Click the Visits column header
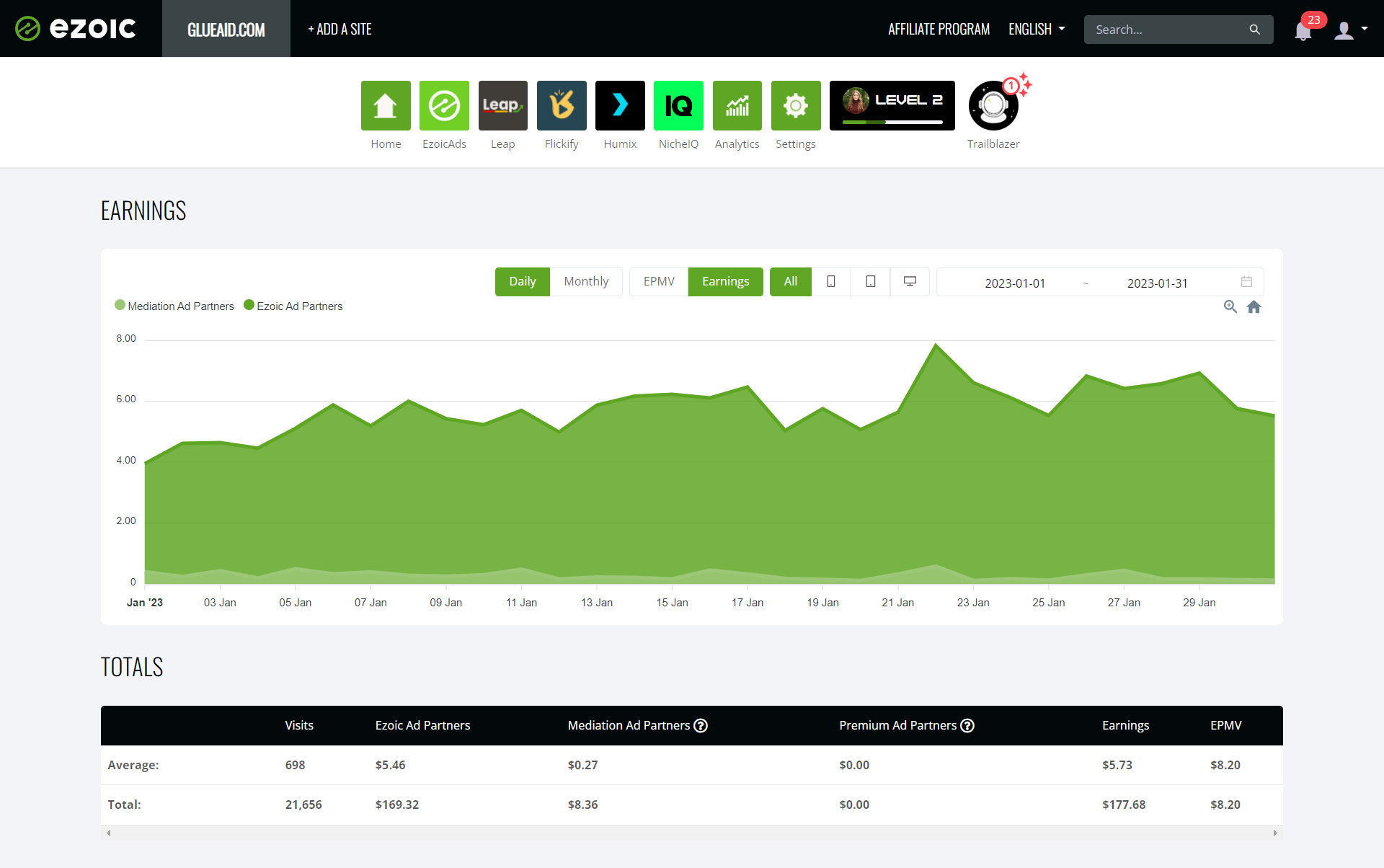1384x868 pixels. (x=299, y=725)
